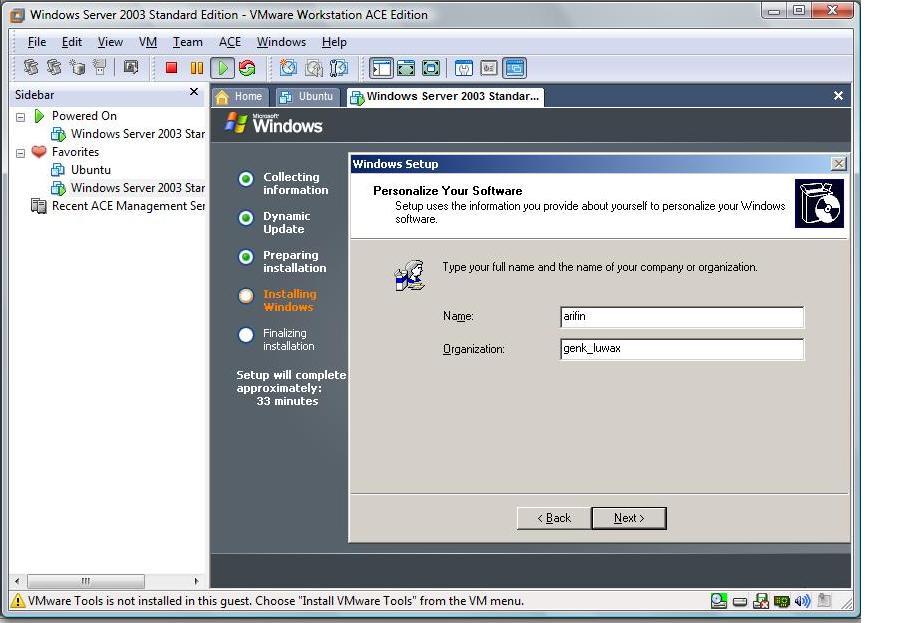This screenshot has width=900, height=623.
Task: Select Recent ACE Management Servers item
Action: 118,206
